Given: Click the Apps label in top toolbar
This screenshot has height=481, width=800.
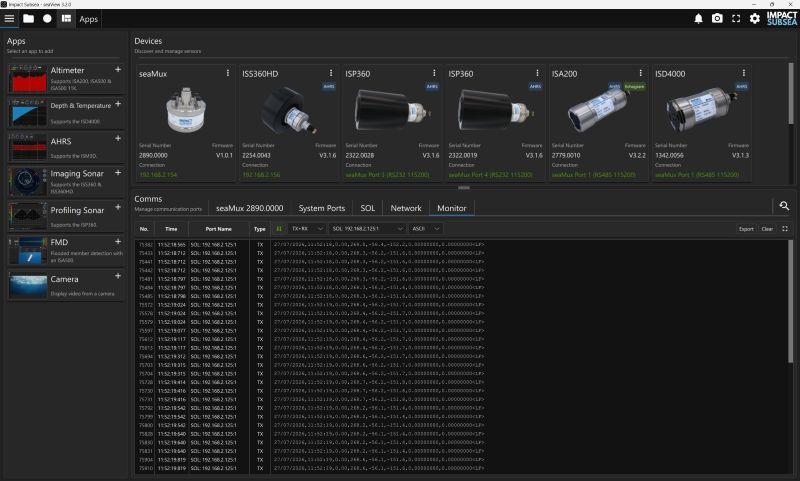Looking at the screenshot, I should [88, 19].
